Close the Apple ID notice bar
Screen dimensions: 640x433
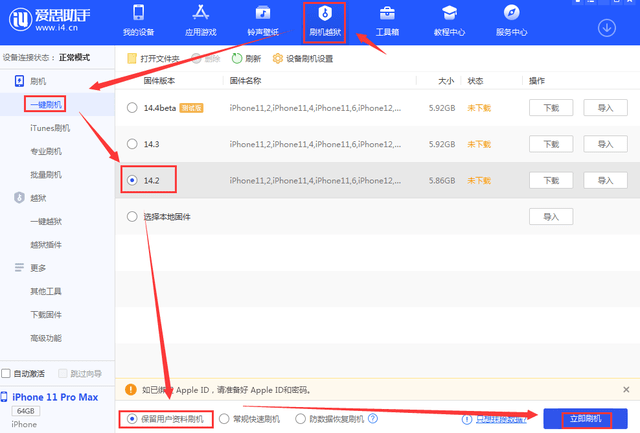tap(626, 389)
